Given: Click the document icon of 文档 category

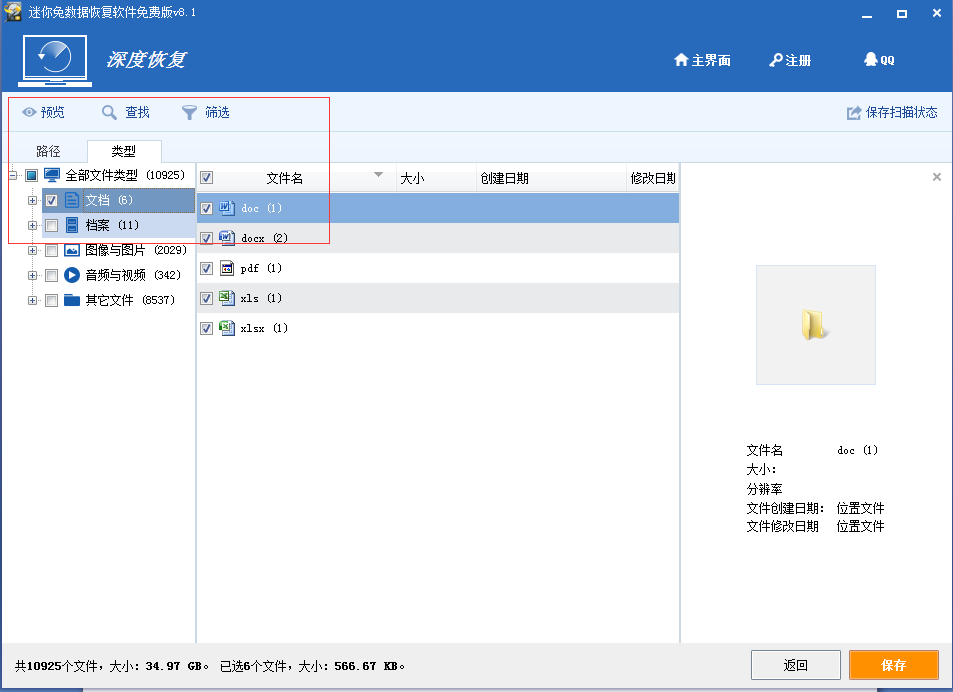Looking at the screenshot, I should pyautogui.click(x=72, y=200).
